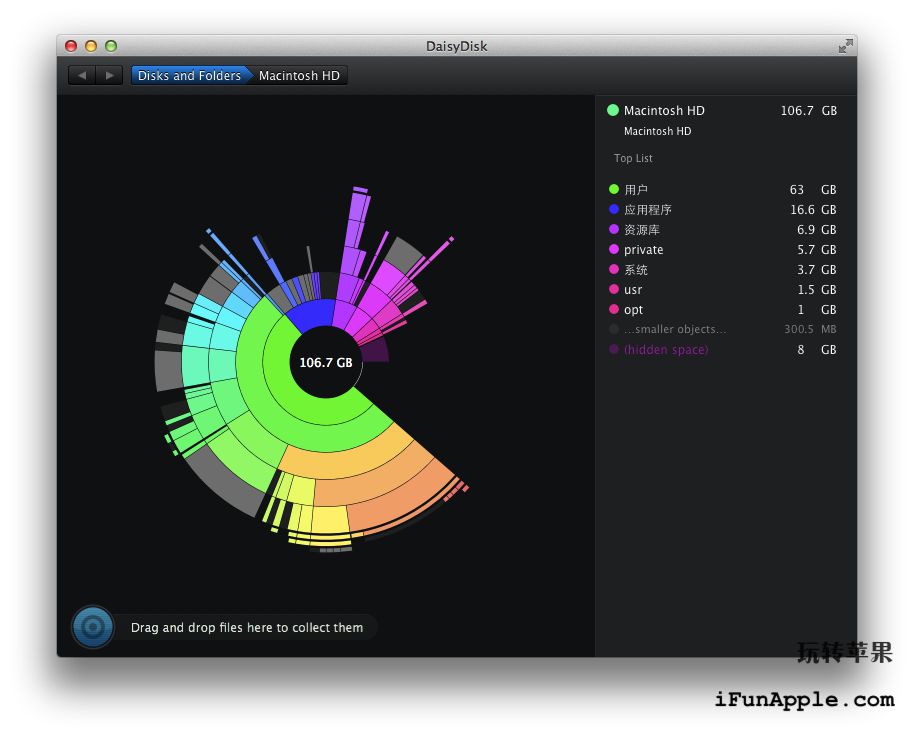Open the private folder row
914x736 pixels.
click(722, 249)
